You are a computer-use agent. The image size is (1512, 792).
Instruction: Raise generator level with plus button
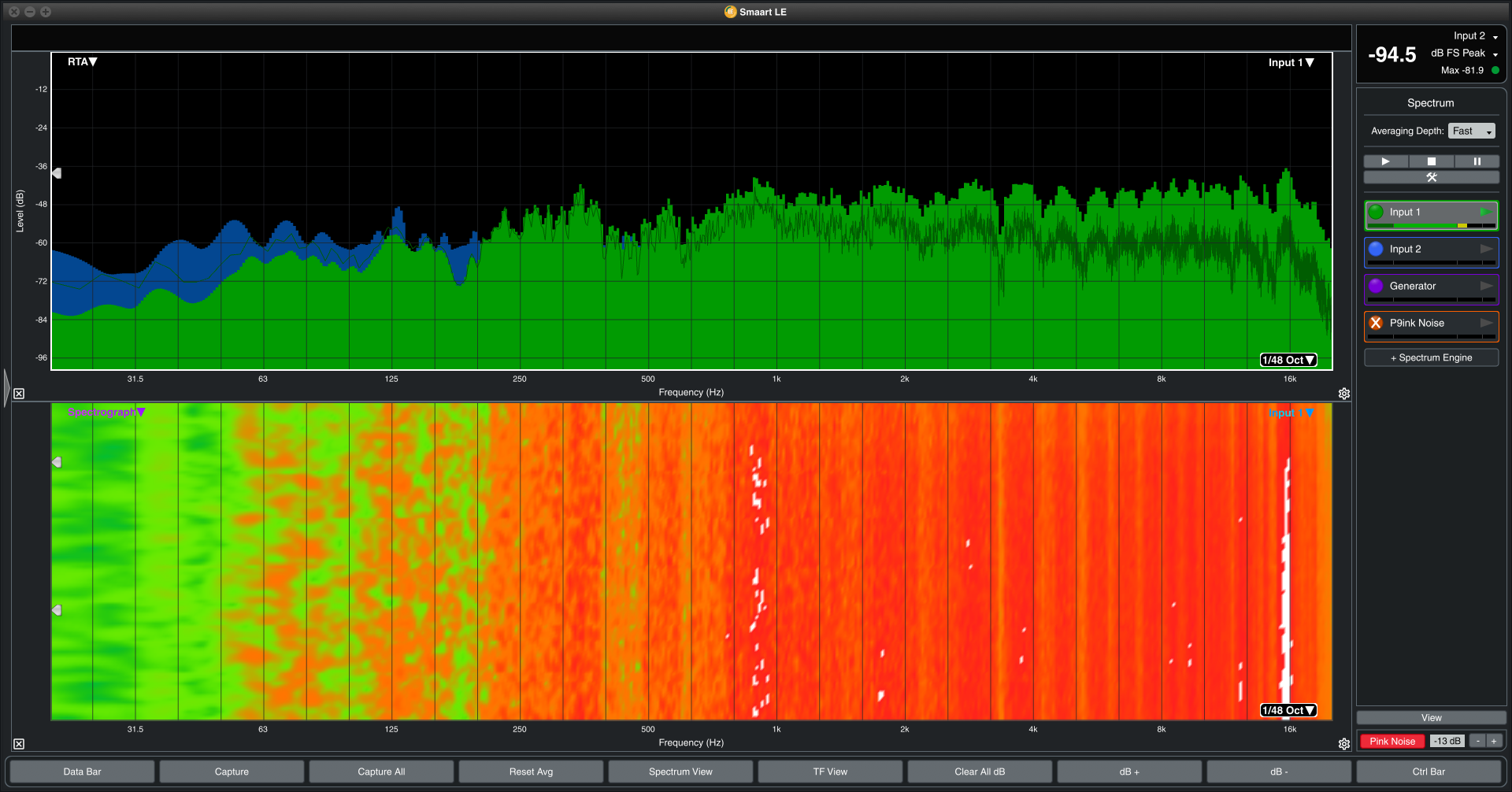1494,741
